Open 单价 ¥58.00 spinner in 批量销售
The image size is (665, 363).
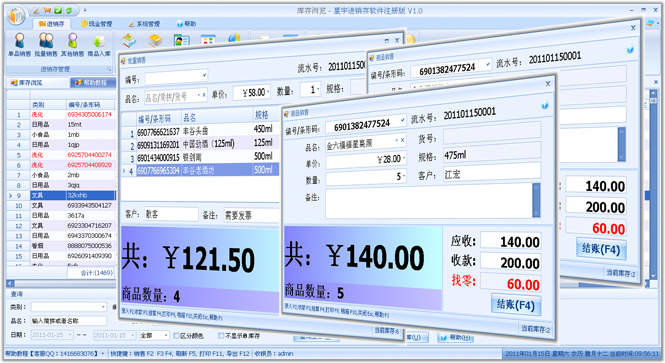click(268, 91)
